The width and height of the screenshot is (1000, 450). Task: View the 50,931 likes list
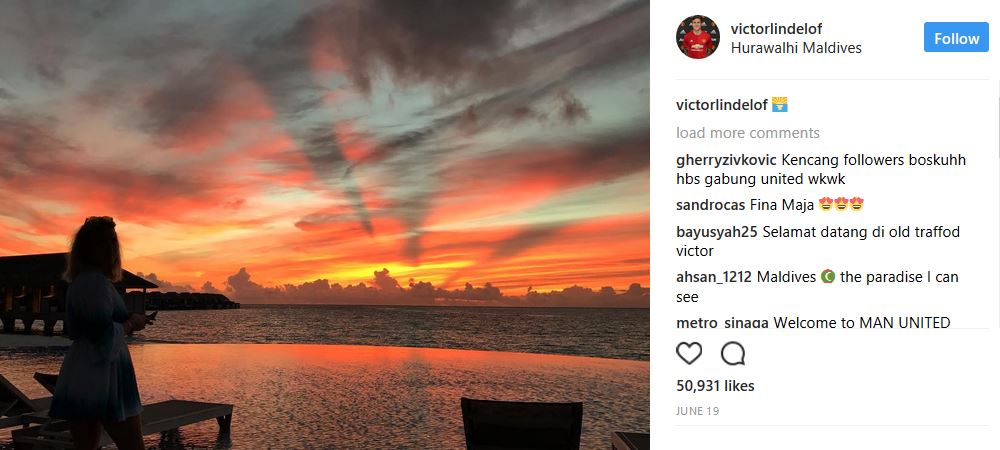(x=715, y=386)
